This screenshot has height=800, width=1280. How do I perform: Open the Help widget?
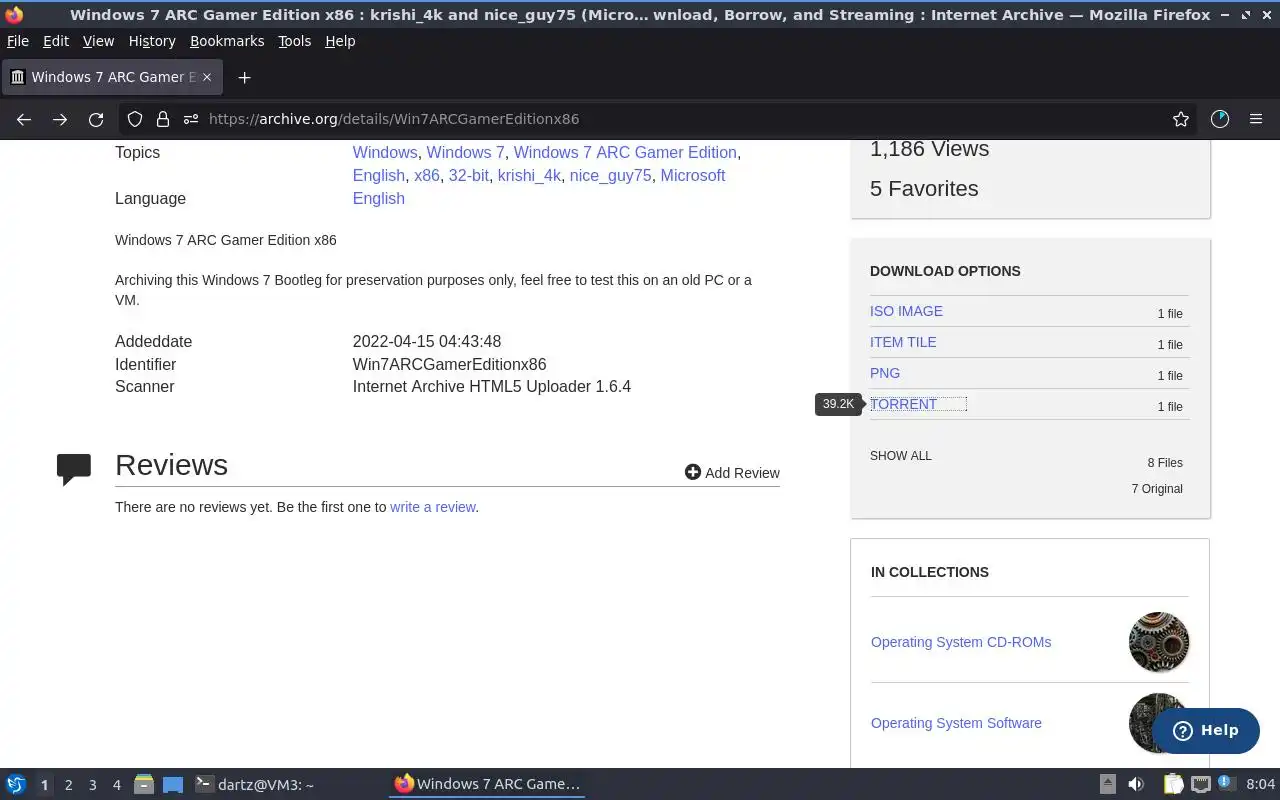click(x=1206, y=730)
